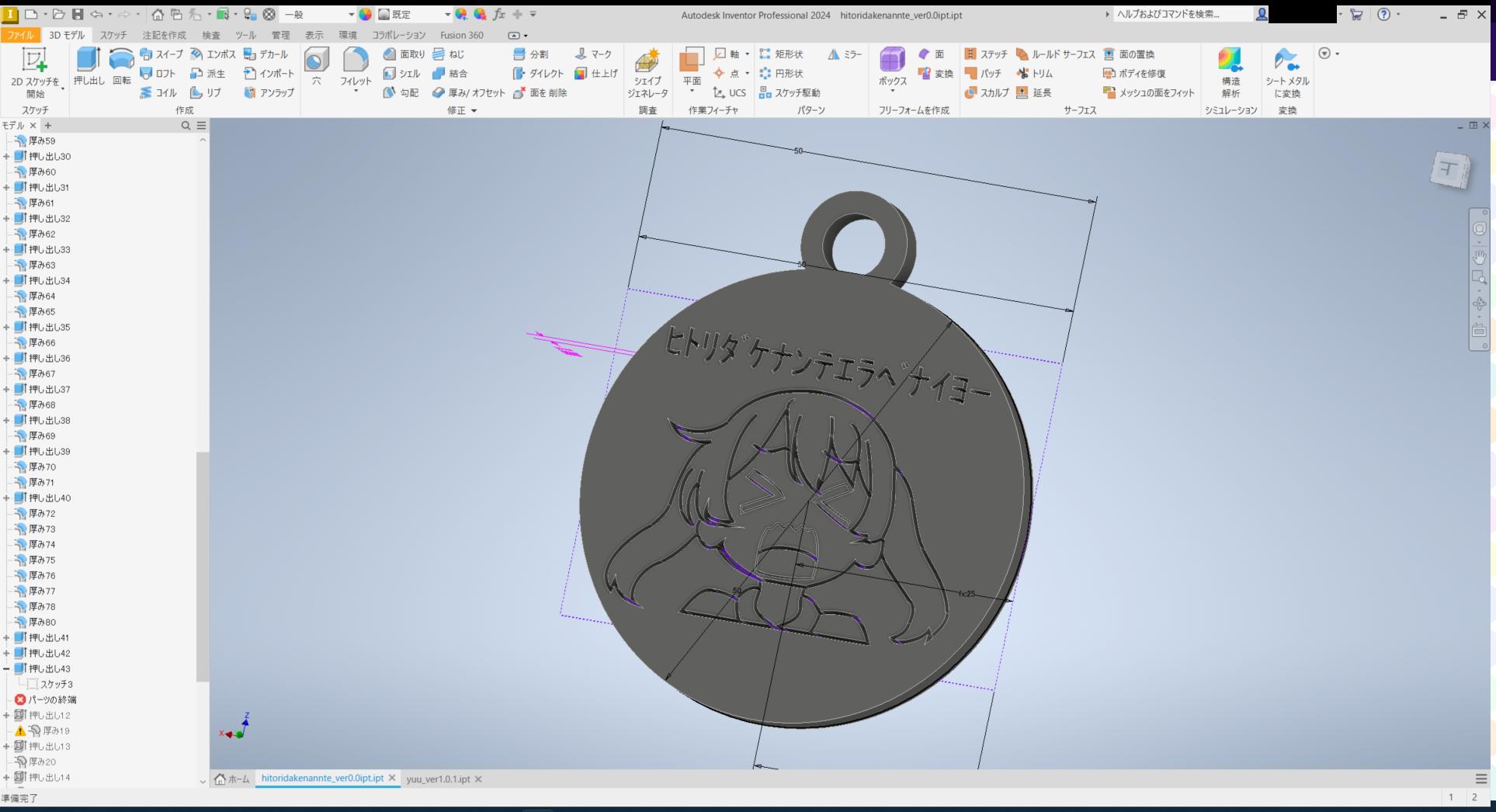Click the Save icon in quick access
Screen dimensions: 1496x812
click(78, 15)
